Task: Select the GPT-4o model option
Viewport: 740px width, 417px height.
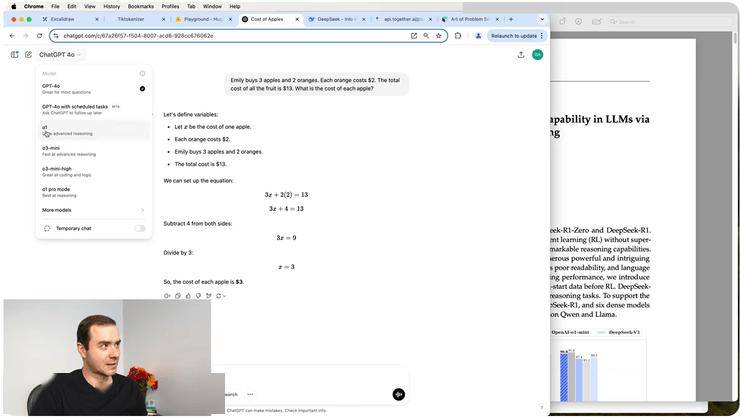Action: 93,89
